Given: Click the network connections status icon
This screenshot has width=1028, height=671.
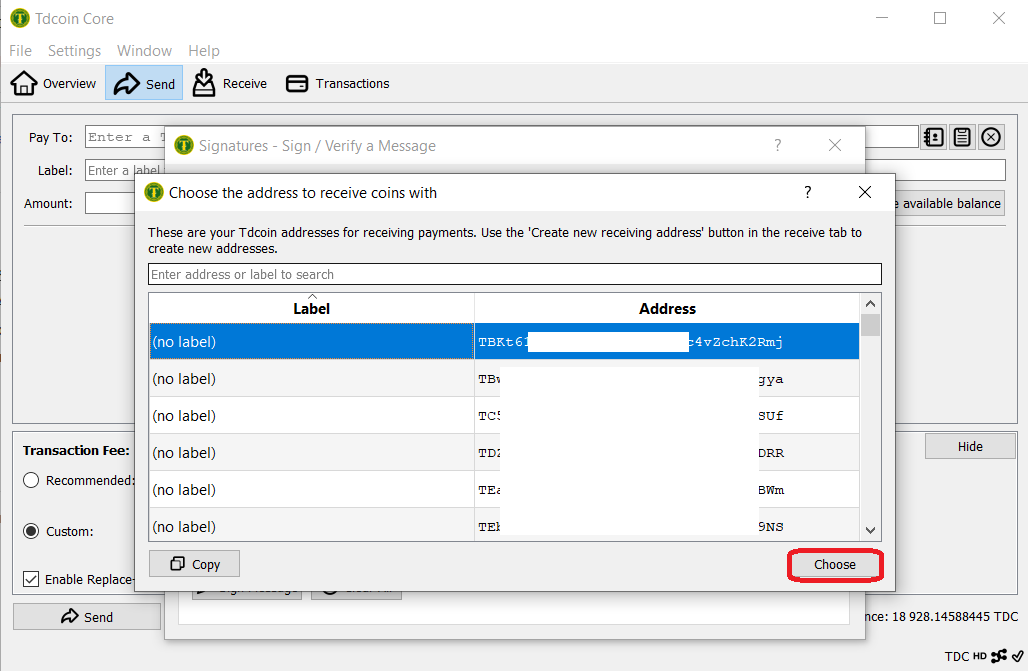Looking at the screenshot, I should (999, 656).
